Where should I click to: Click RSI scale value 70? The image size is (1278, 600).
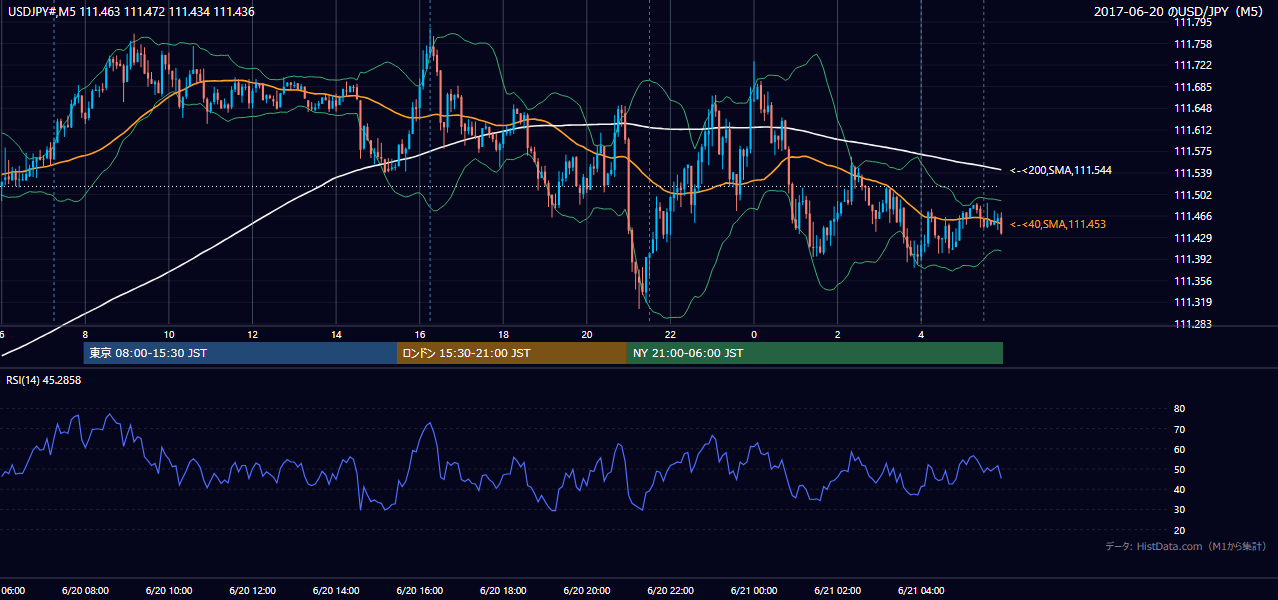tap(1179, 429)
